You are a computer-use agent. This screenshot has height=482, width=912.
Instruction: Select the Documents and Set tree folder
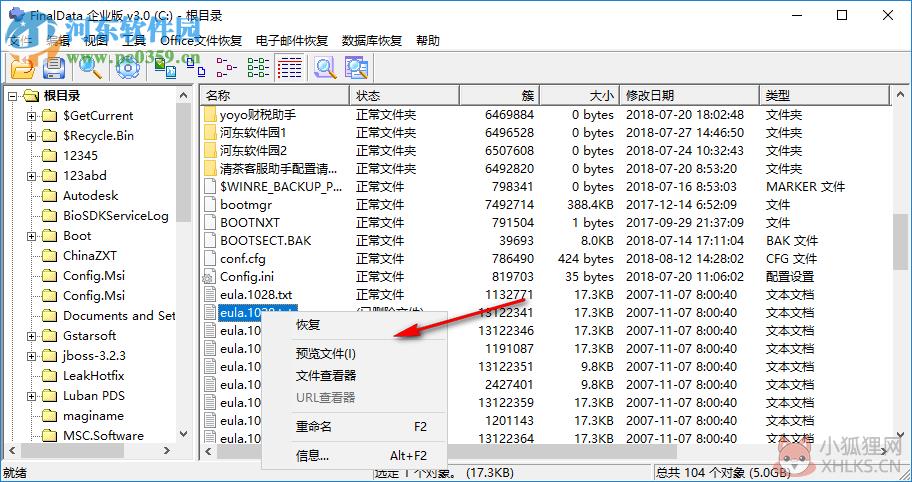coord(119,316)
